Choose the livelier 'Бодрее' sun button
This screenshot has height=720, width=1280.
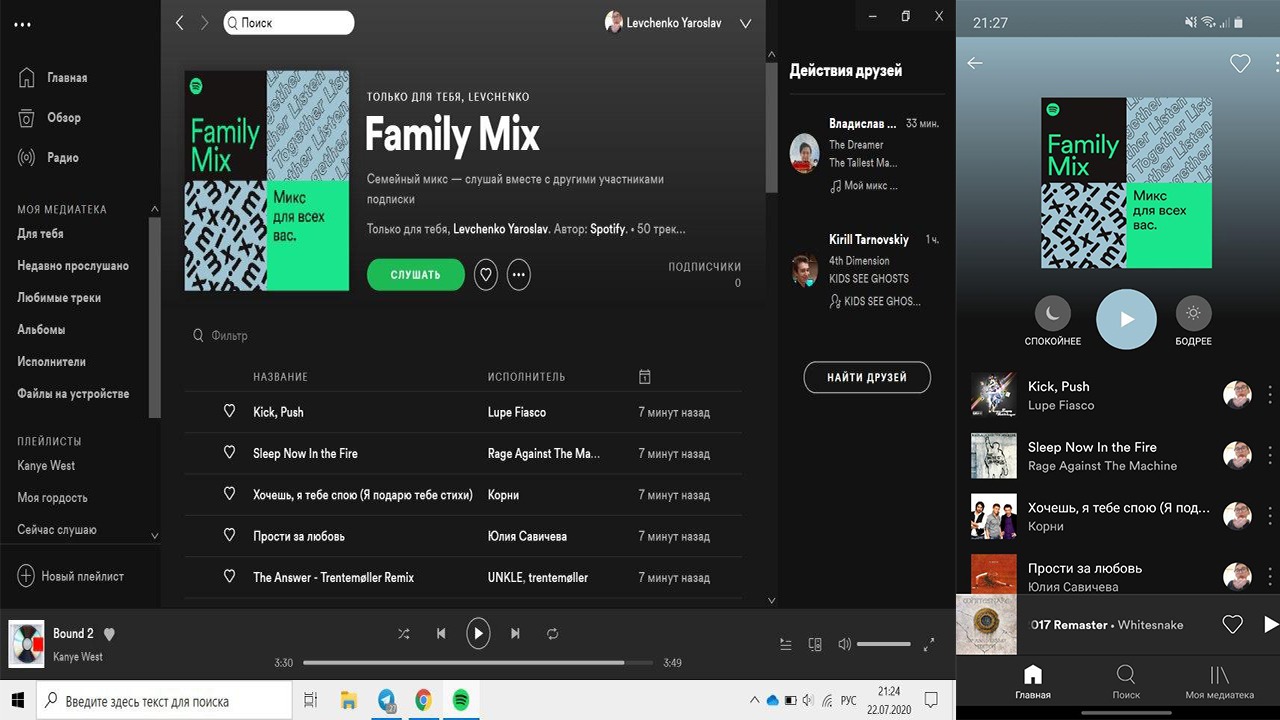point(1193,314)
